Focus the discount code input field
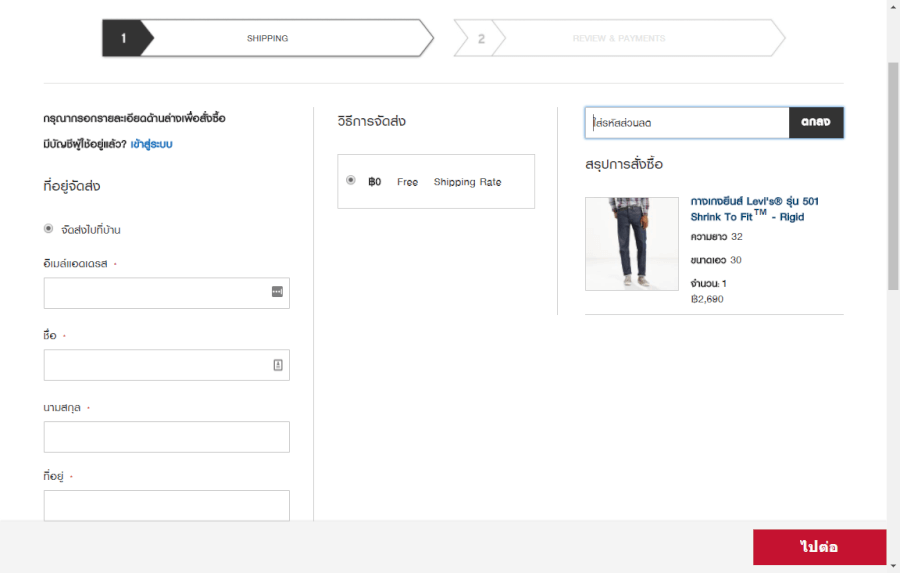 pos(688,123)
